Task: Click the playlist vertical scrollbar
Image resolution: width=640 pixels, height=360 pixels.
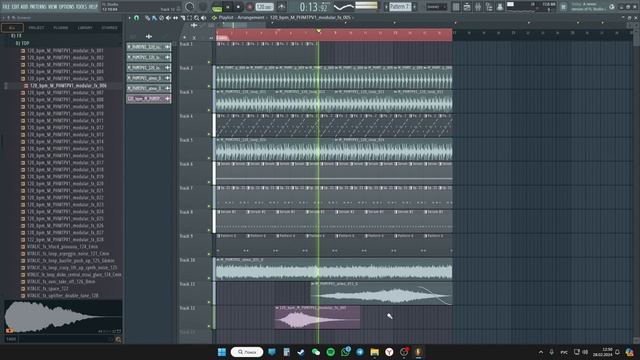Action: [636, 184]
